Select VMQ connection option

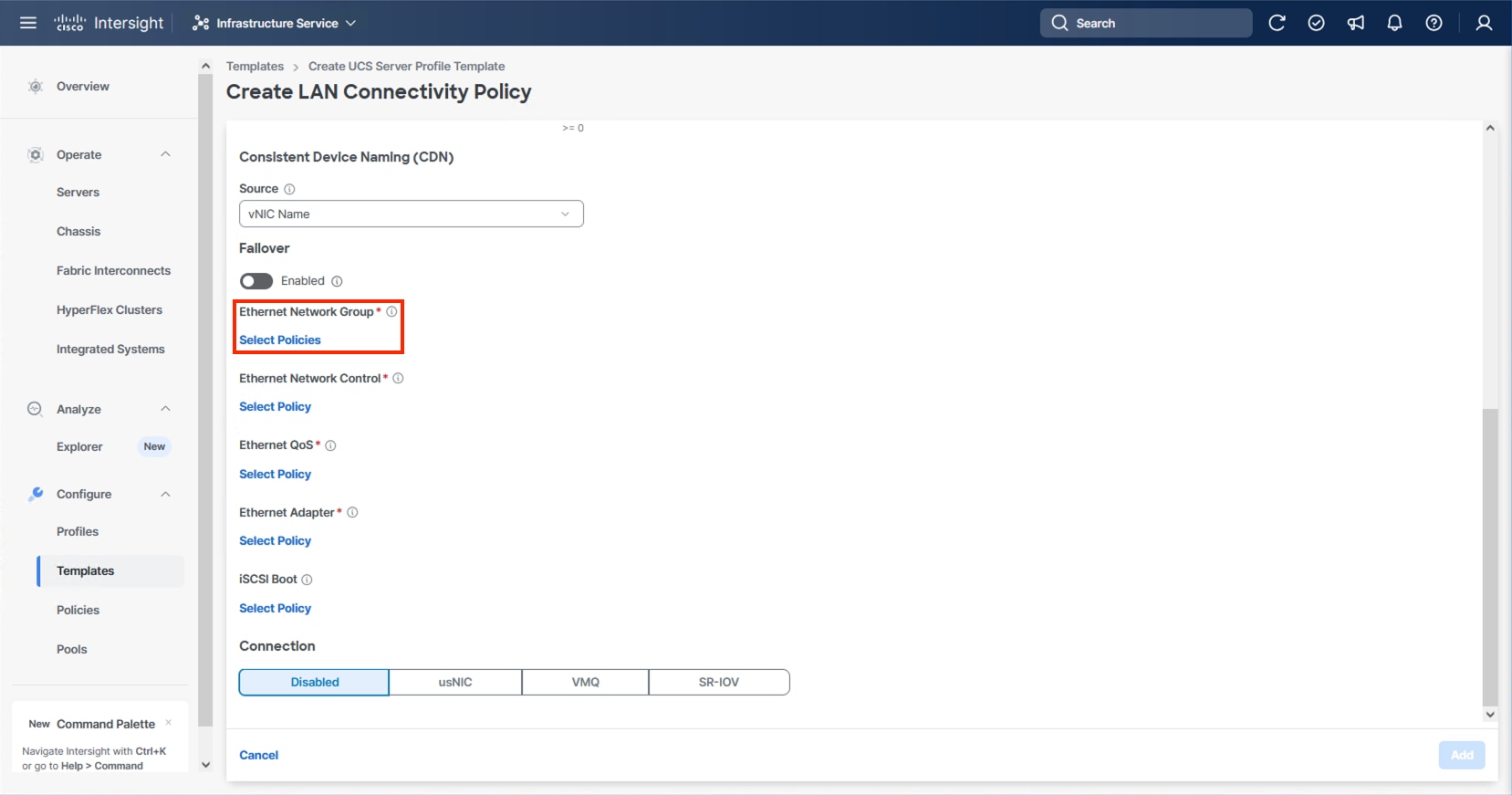tap(586, 682)
